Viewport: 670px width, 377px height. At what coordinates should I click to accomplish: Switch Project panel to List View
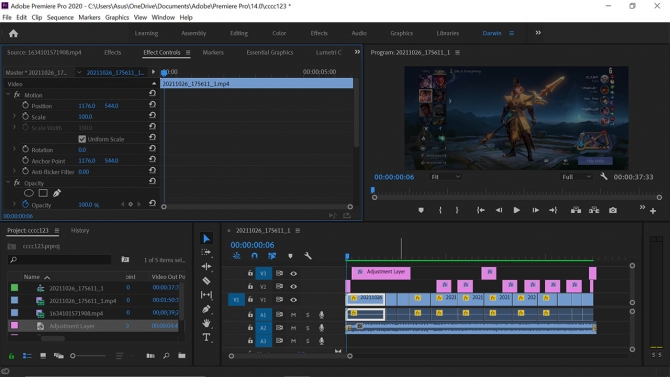tap(27, 356)
